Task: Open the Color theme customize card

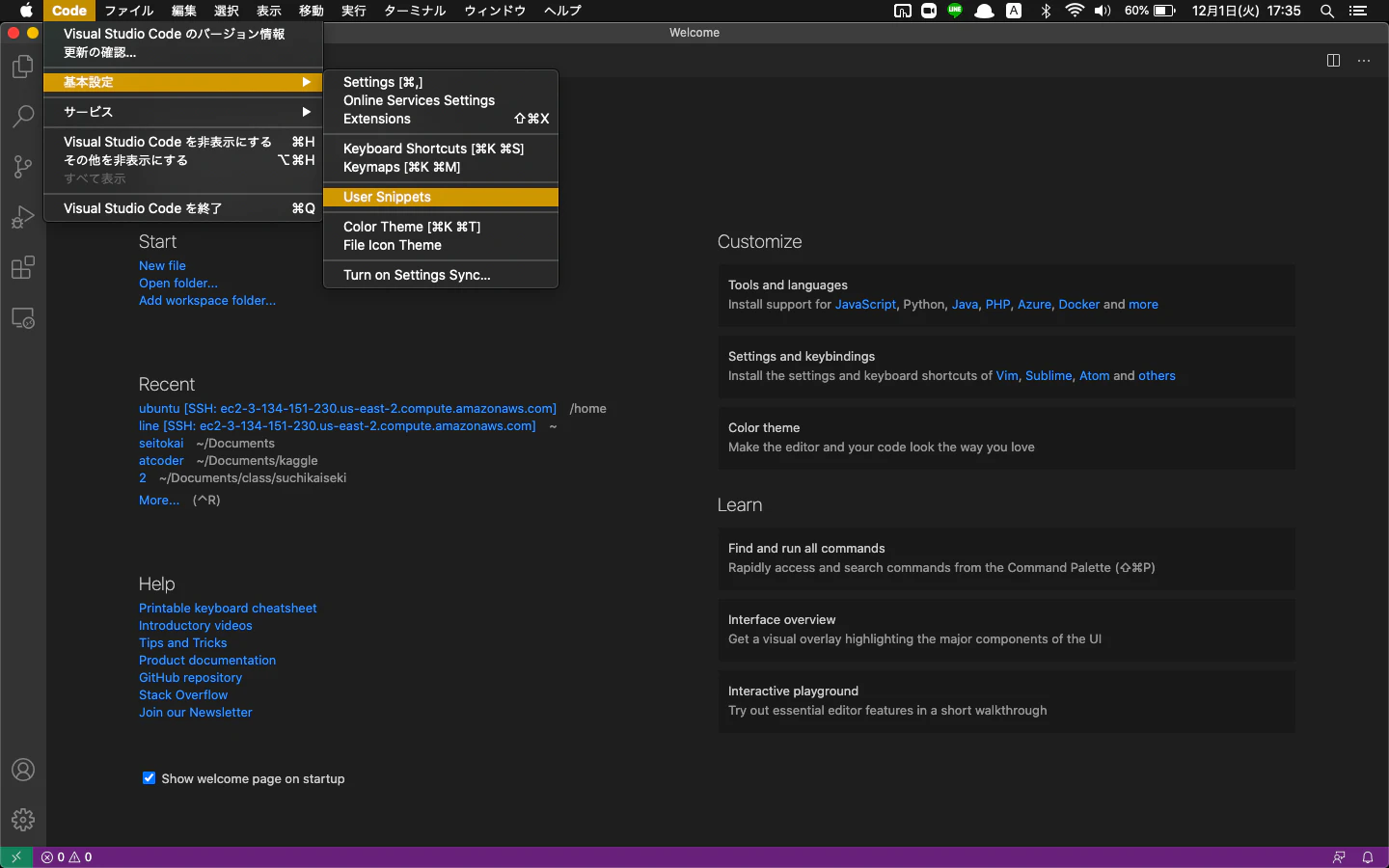Action: [x=1006, y=437]
